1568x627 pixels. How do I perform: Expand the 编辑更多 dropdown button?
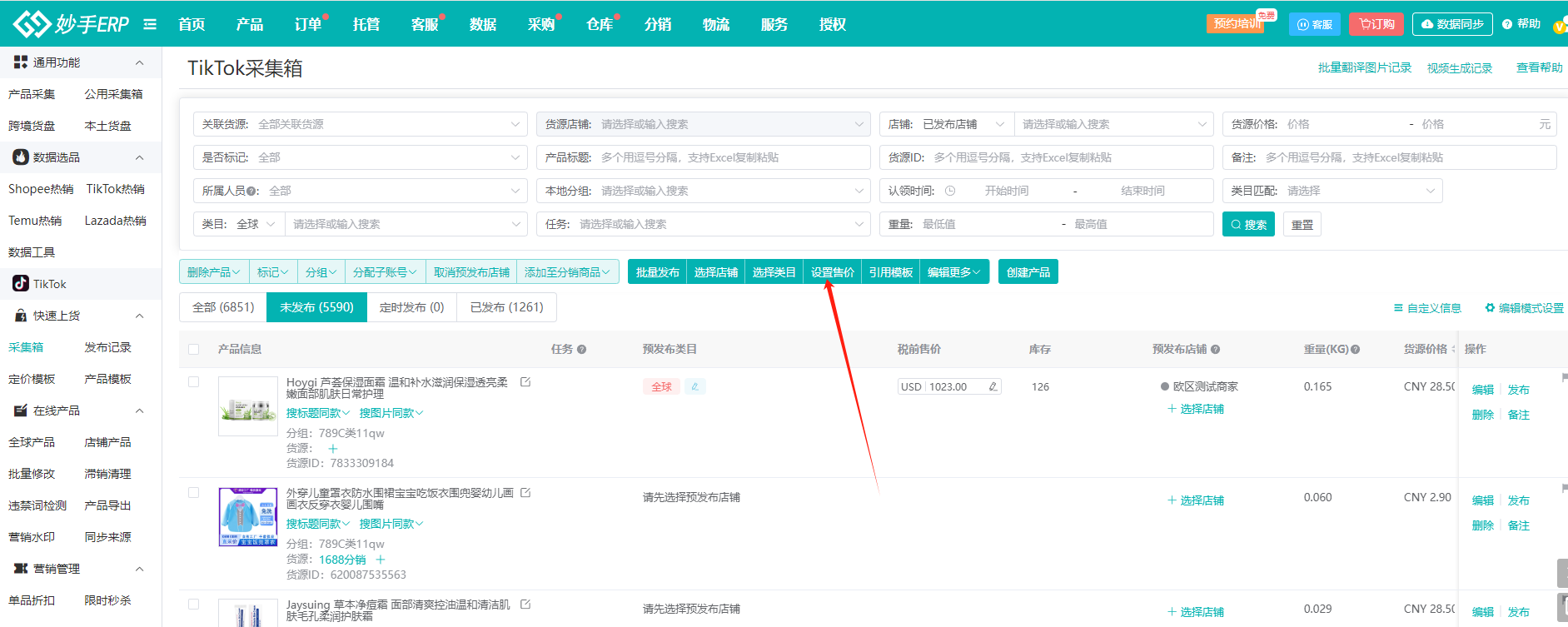[954, 272]
